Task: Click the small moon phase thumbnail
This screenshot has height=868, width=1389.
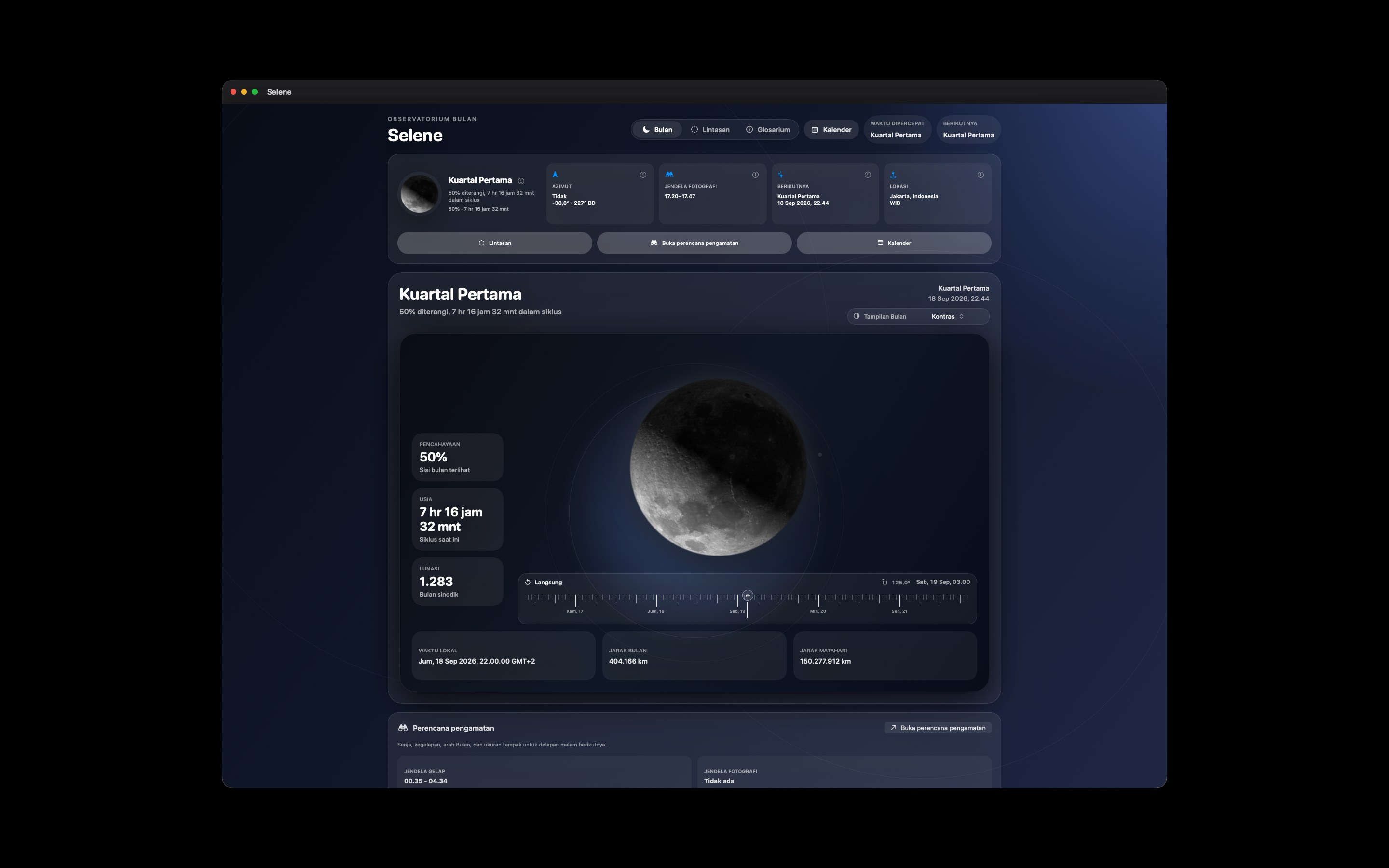Action: click(x=420, y=193)
